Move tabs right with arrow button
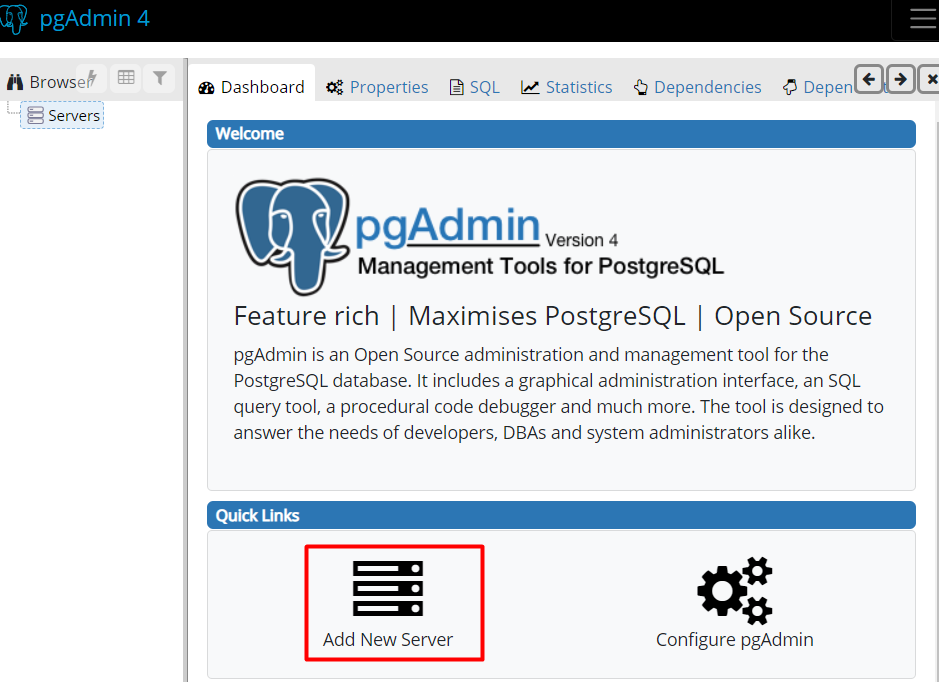The image size is (939, 682). click(900, 79)
